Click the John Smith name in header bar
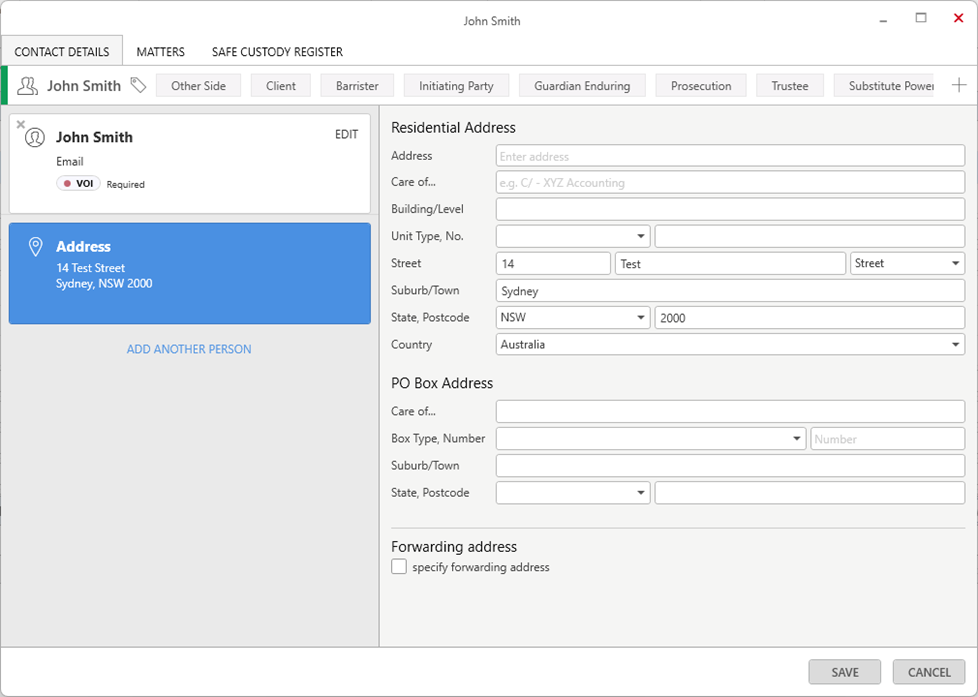 [84, 85]
